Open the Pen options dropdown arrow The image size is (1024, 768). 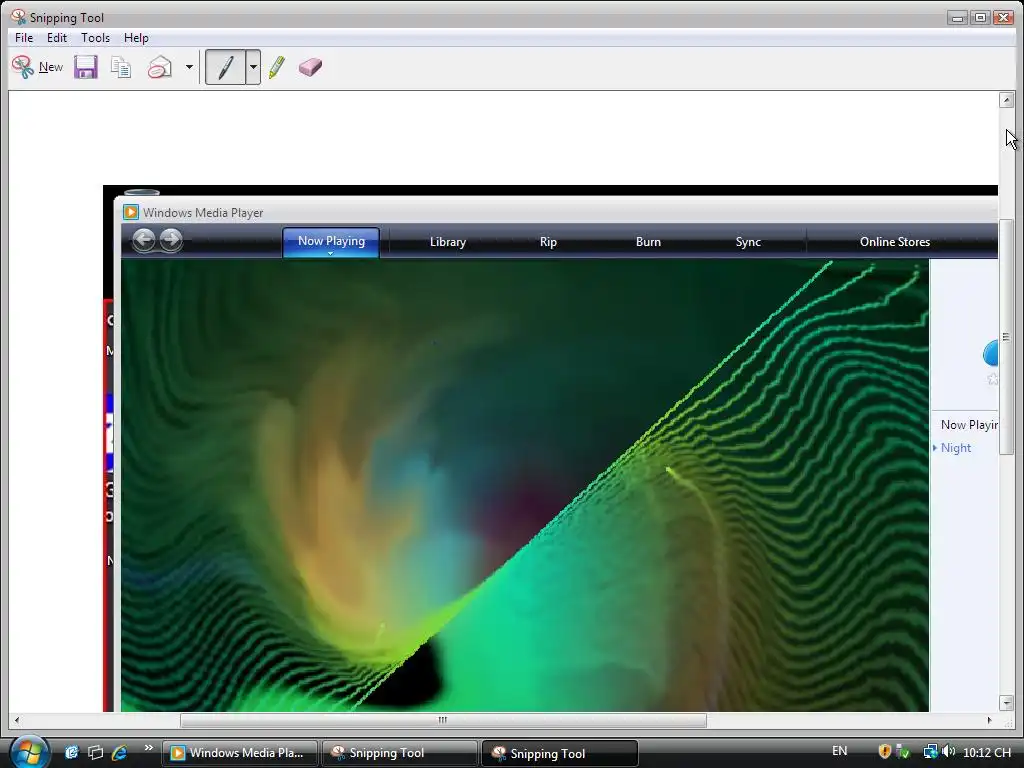tap(253, 67)
